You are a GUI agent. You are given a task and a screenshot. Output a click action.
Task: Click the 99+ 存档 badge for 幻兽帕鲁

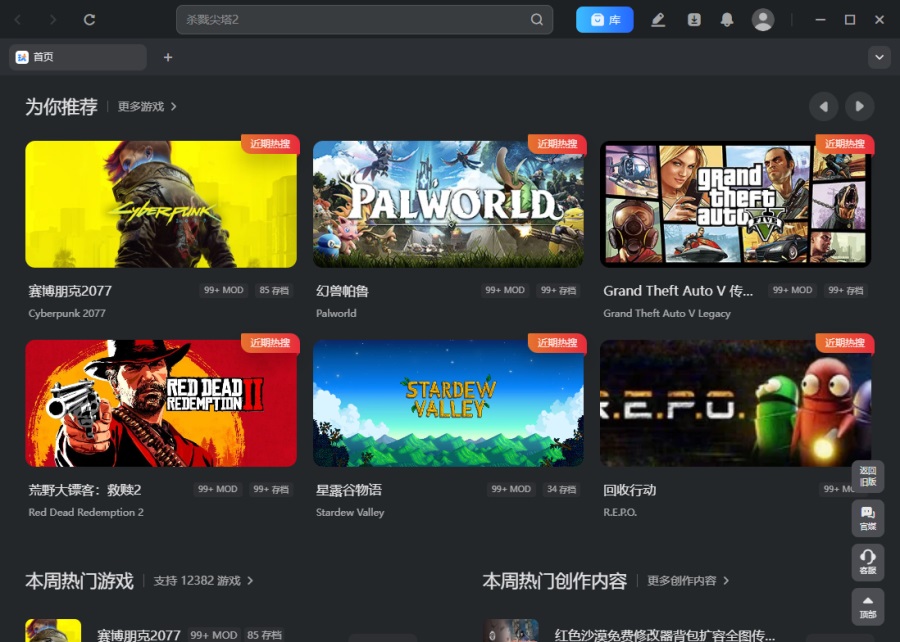point(558,290)
